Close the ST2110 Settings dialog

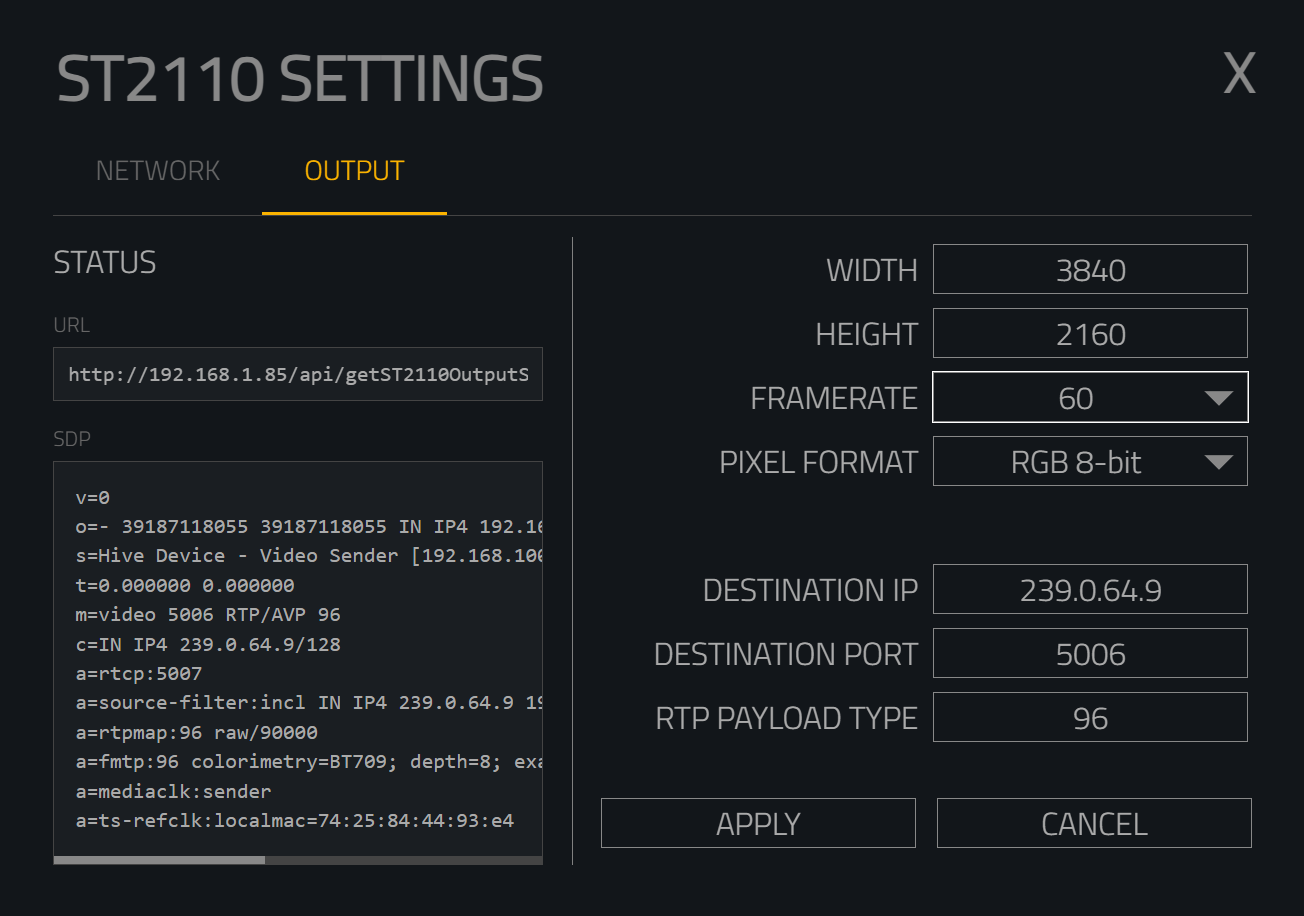(1239, 74)
